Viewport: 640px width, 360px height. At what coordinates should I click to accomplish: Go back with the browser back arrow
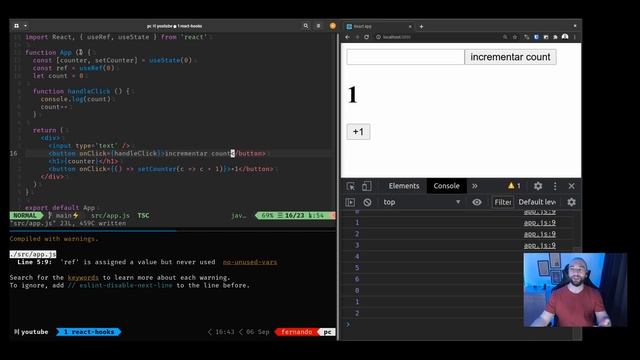348,37
